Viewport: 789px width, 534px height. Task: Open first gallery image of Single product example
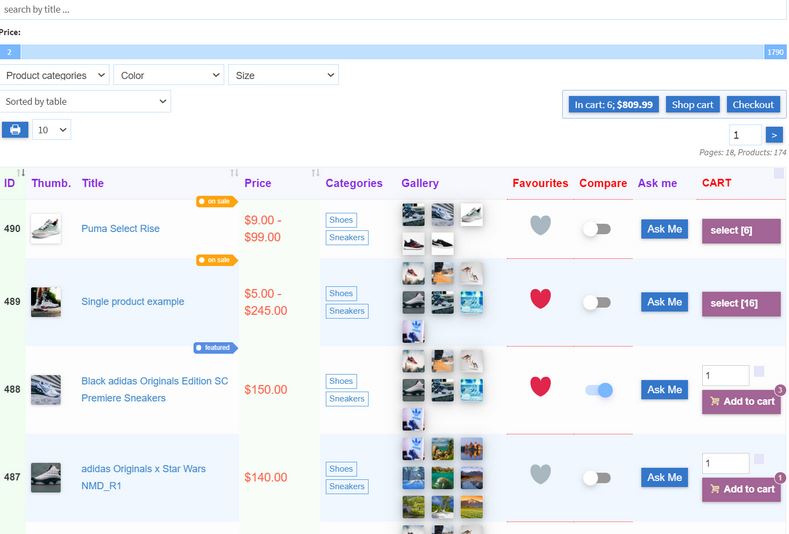[413, 273]
